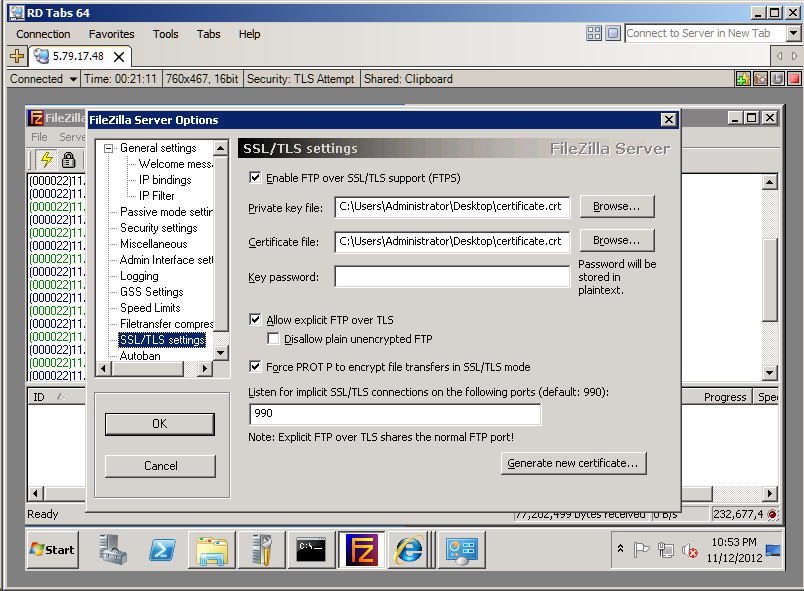Click the Generate new certificate button
The image size is (804, 591).
573,463
